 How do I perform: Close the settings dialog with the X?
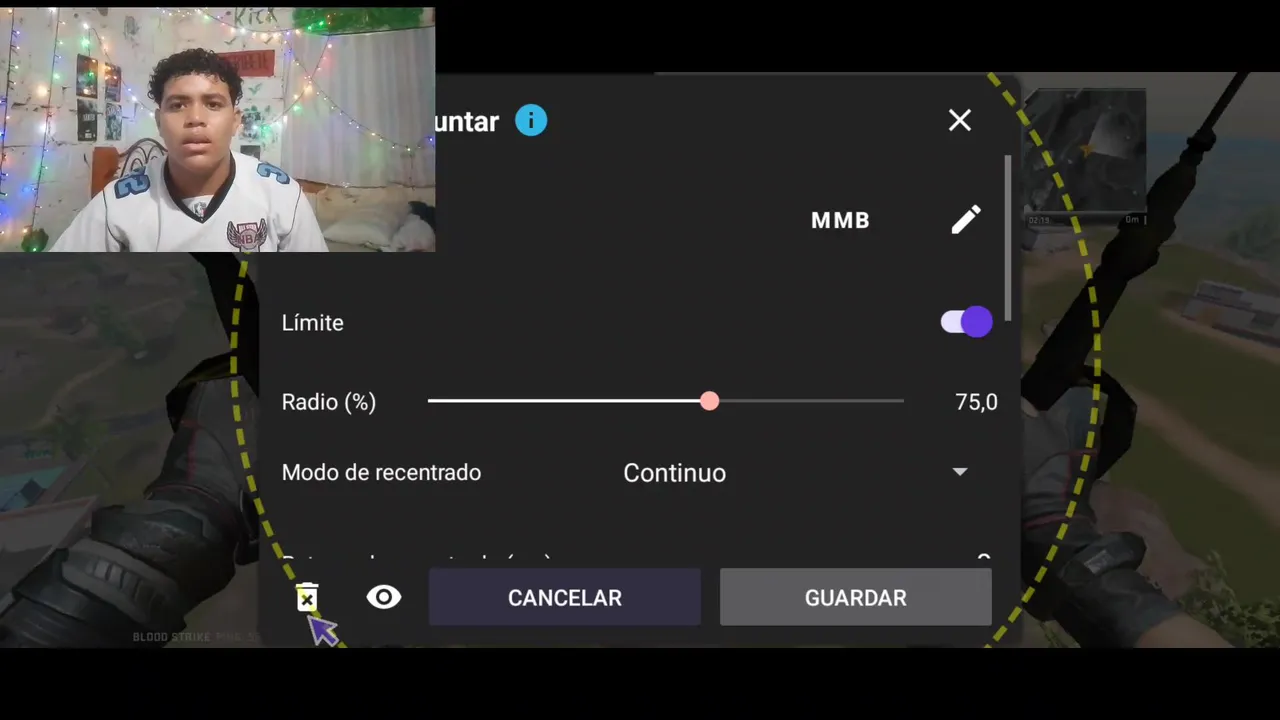[960, 121]
